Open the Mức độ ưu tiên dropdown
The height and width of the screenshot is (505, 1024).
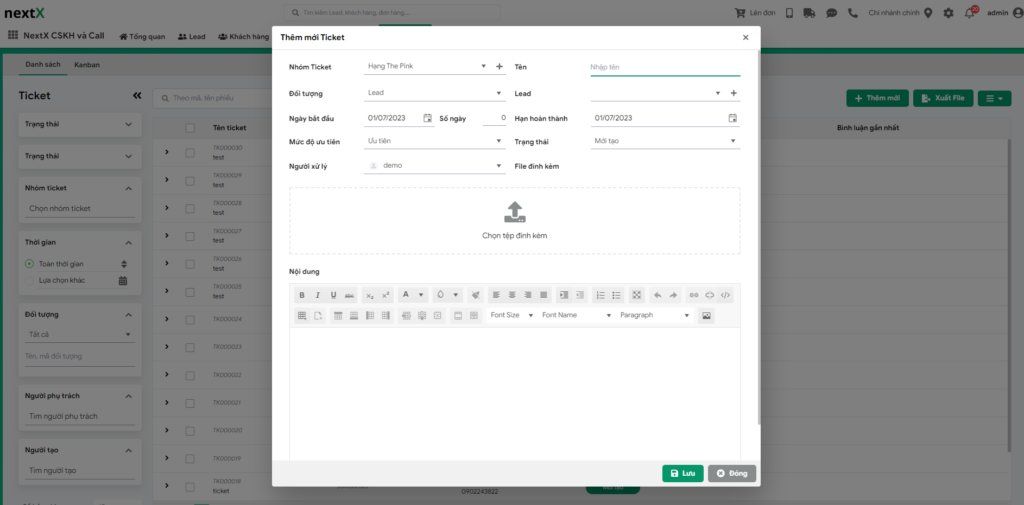[435, 141]
